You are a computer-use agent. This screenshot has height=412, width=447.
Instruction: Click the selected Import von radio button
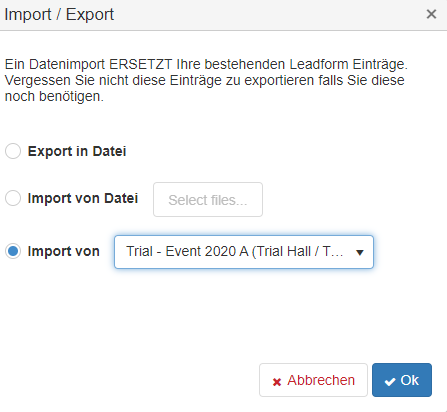13,251
